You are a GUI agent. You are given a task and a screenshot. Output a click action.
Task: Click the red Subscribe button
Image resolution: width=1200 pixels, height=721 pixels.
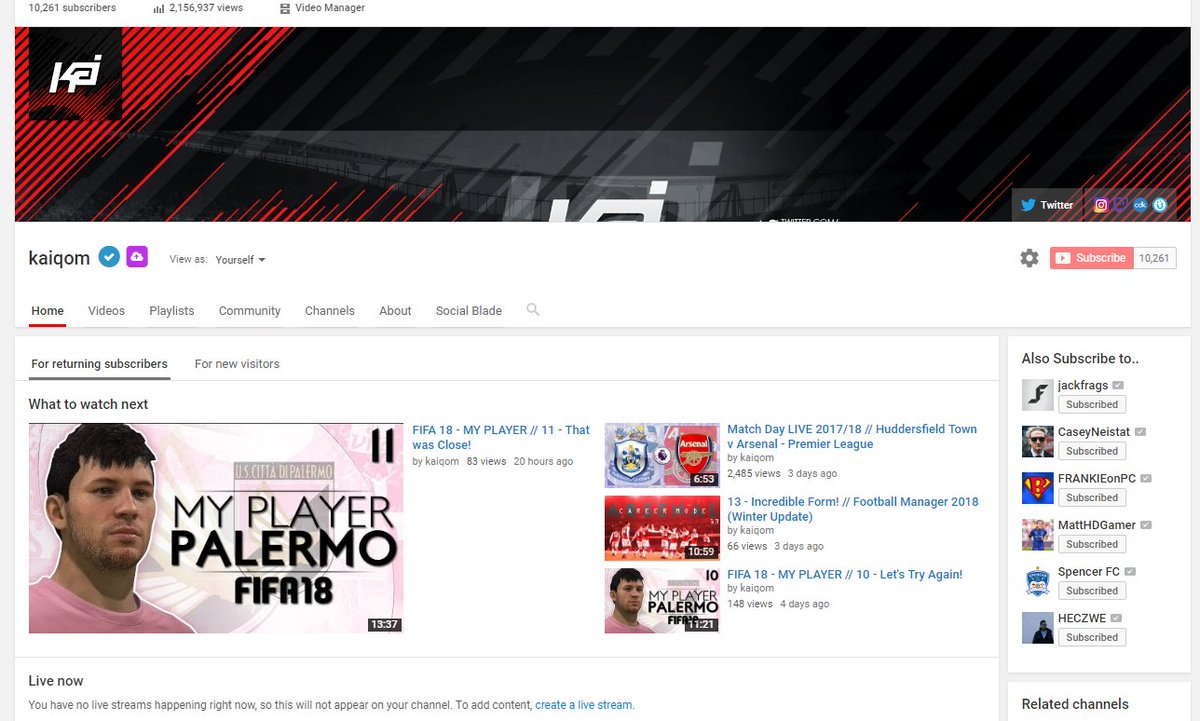[1091, 258]
